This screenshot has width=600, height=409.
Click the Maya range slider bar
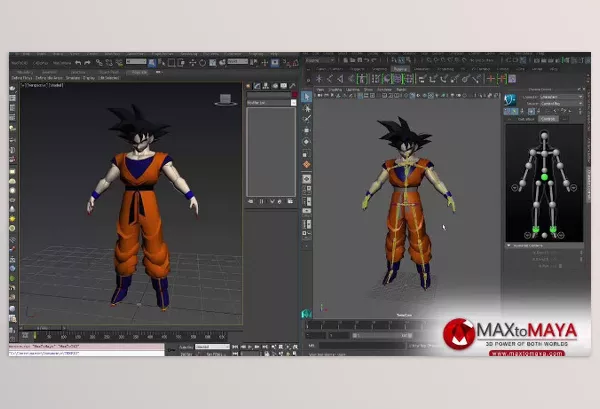382,336
